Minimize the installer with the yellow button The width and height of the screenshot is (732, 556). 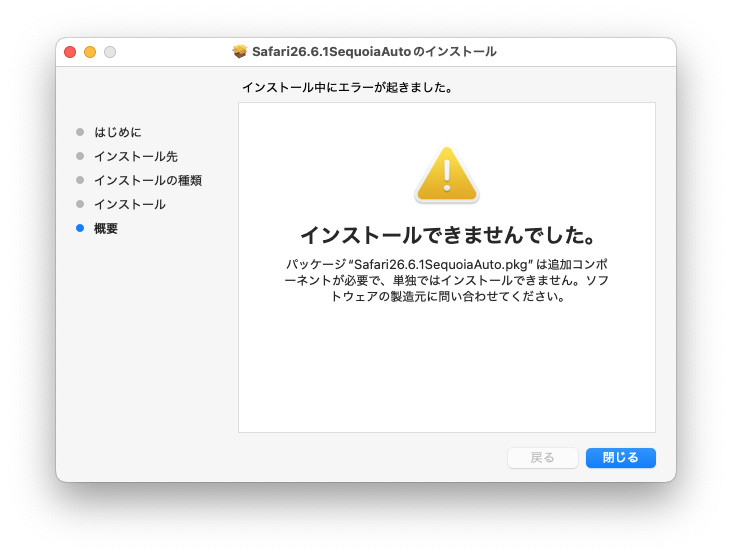tap(90, 52)
